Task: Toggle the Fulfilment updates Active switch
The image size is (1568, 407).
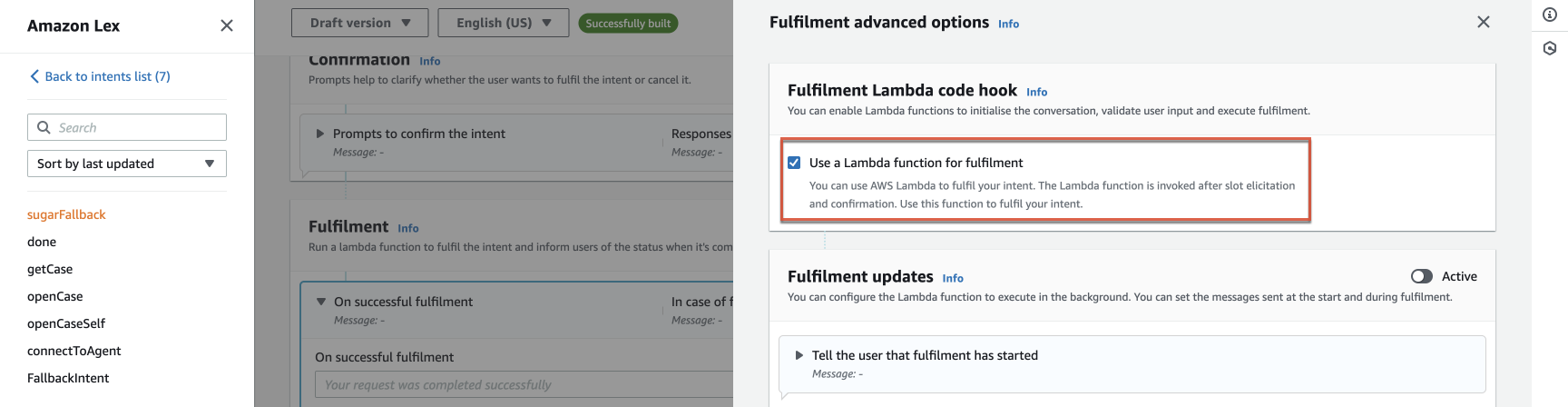Action: pyautogui.click(x=1421, y=276)
